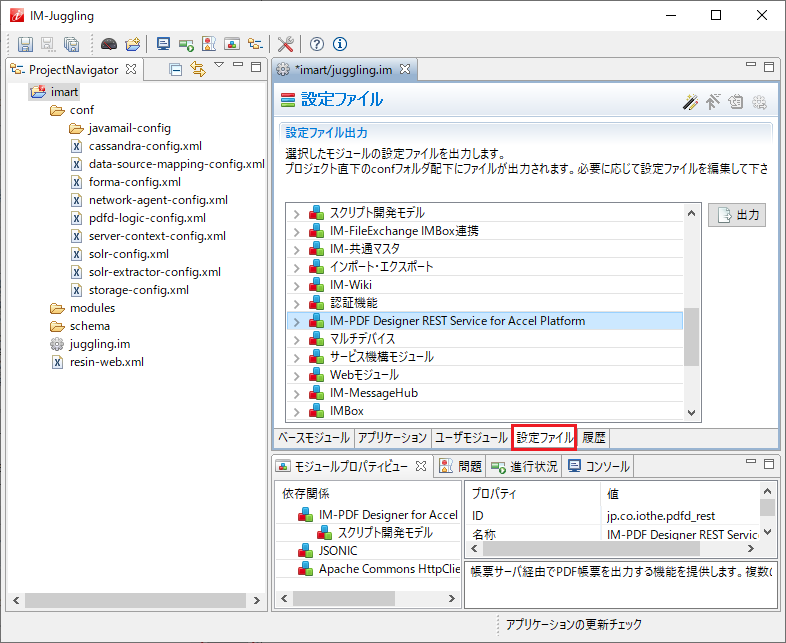Open the 進行状況 progress view tab
This screenshot has width=786, height=643.
524,467
